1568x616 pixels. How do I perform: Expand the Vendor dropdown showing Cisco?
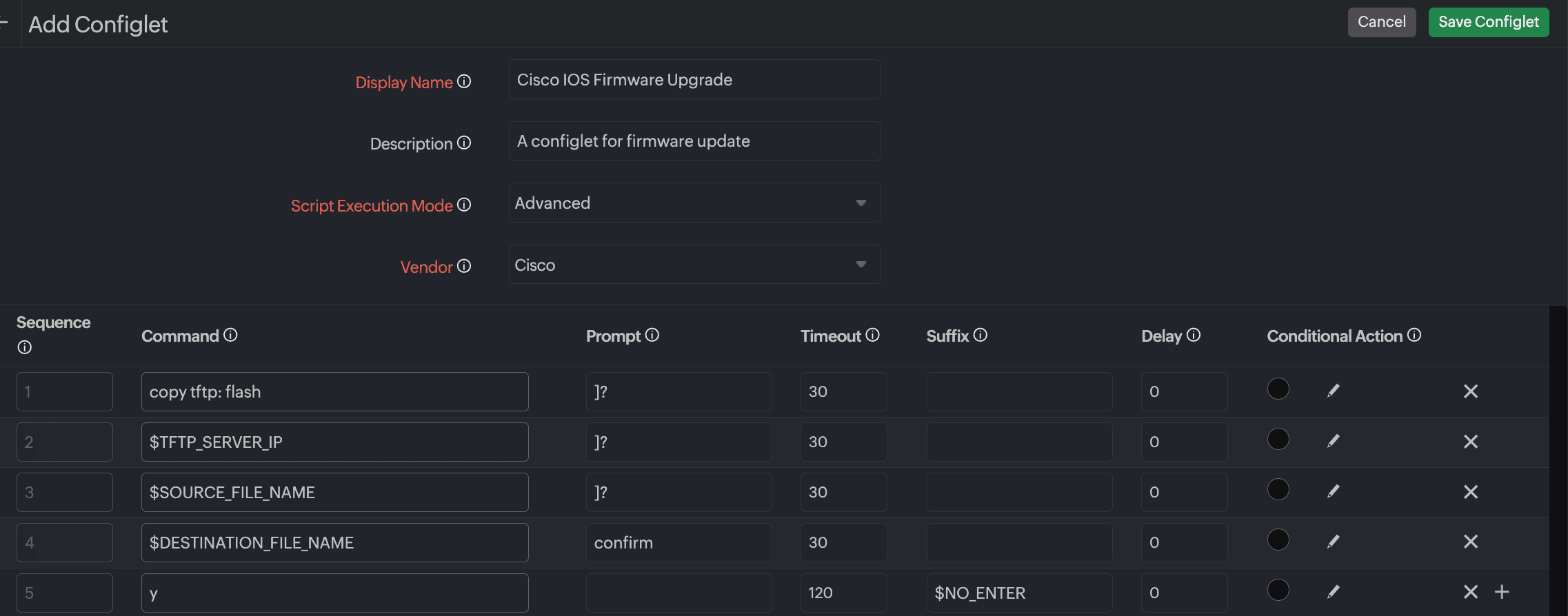coord(694,265)
